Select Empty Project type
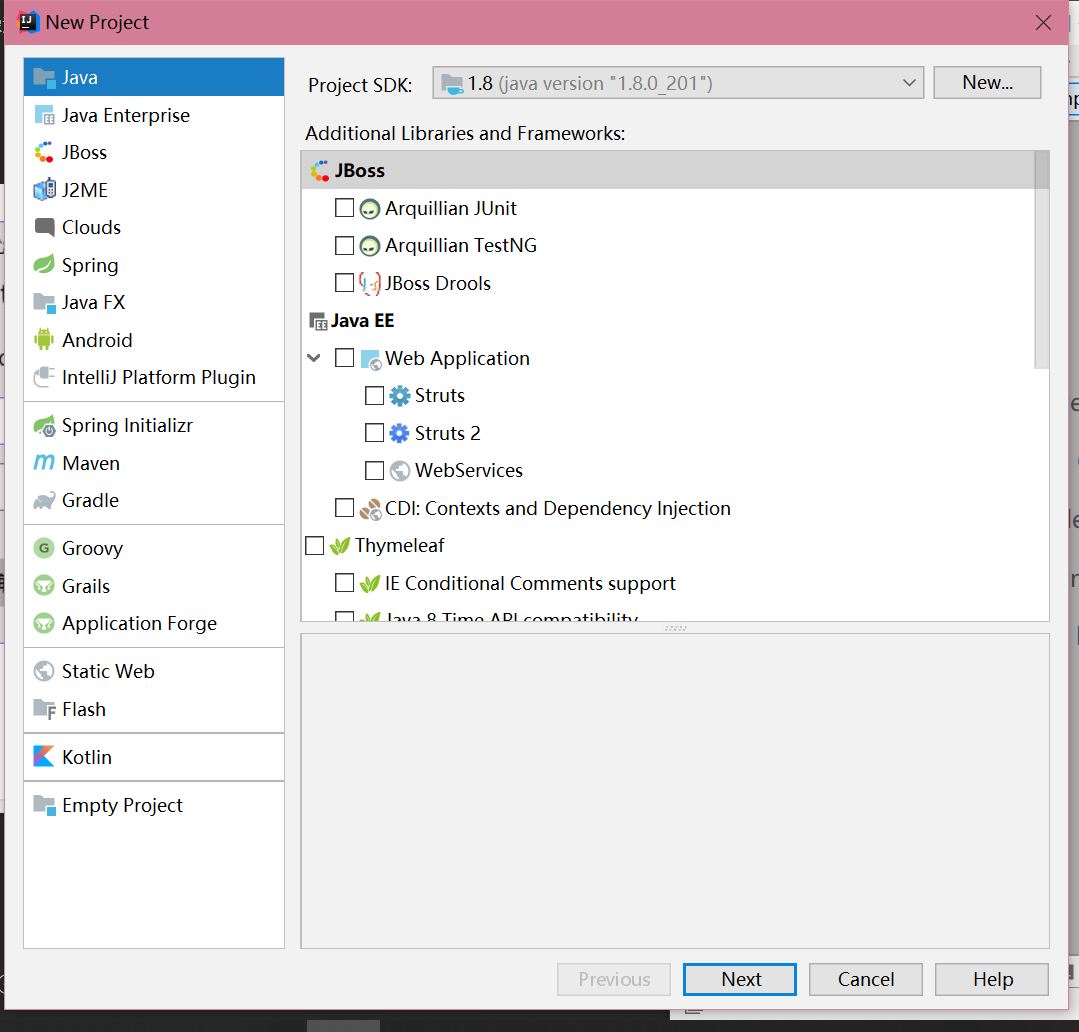The width and height of the screenshot is (1079, 1032). (x=154, y=805)
